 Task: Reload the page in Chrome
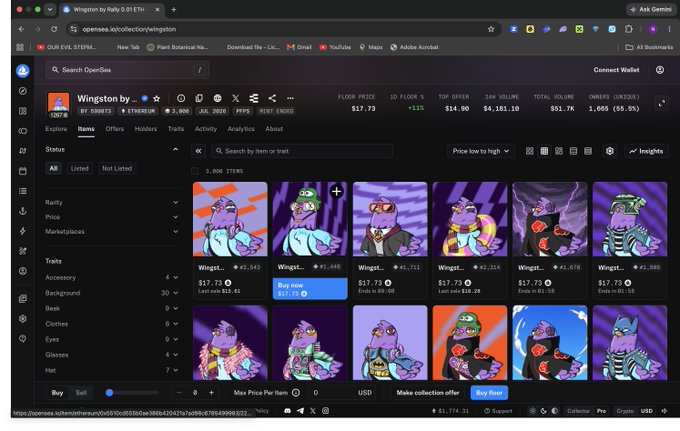click(x=54, y=29)
